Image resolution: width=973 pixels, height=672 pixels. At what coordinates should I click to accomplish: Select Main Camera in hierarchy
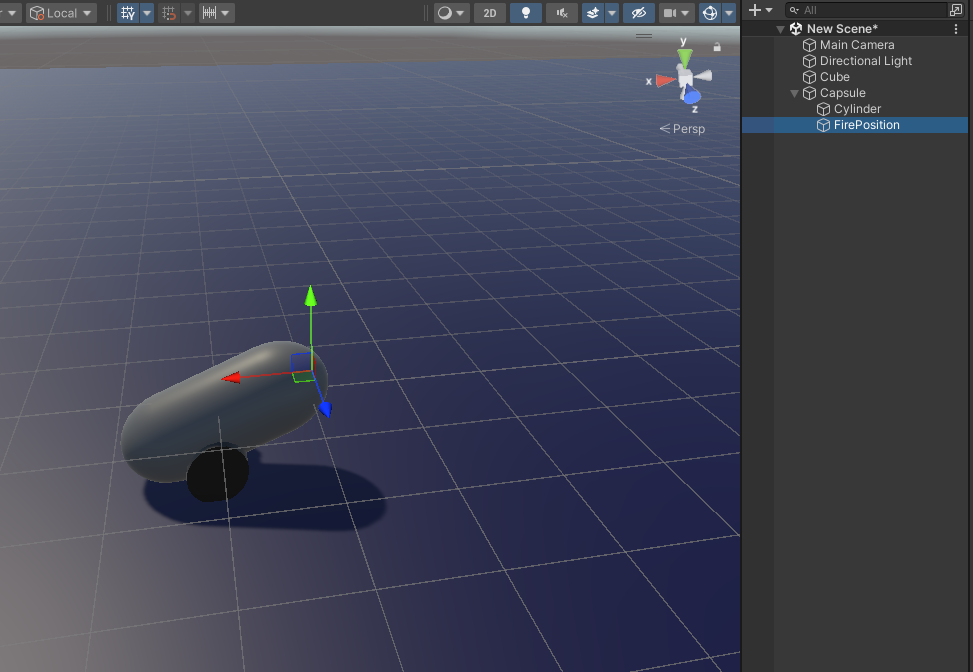click(x=857, y=45)
